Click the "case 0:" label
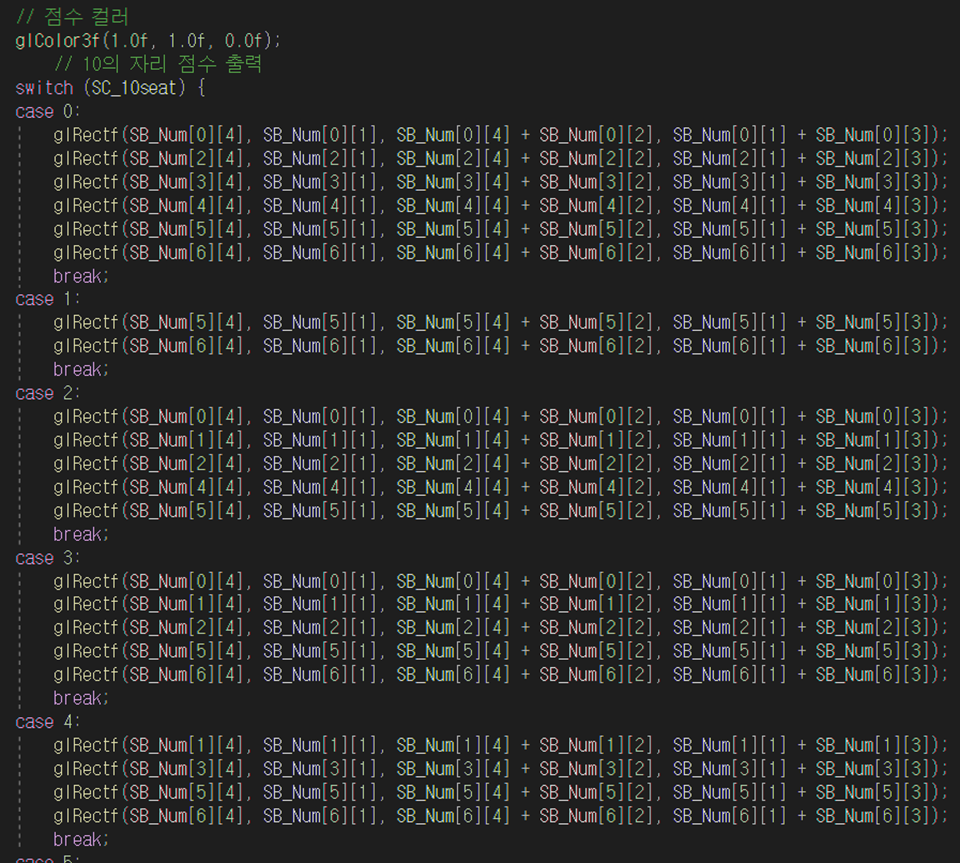 click(47, 111)
